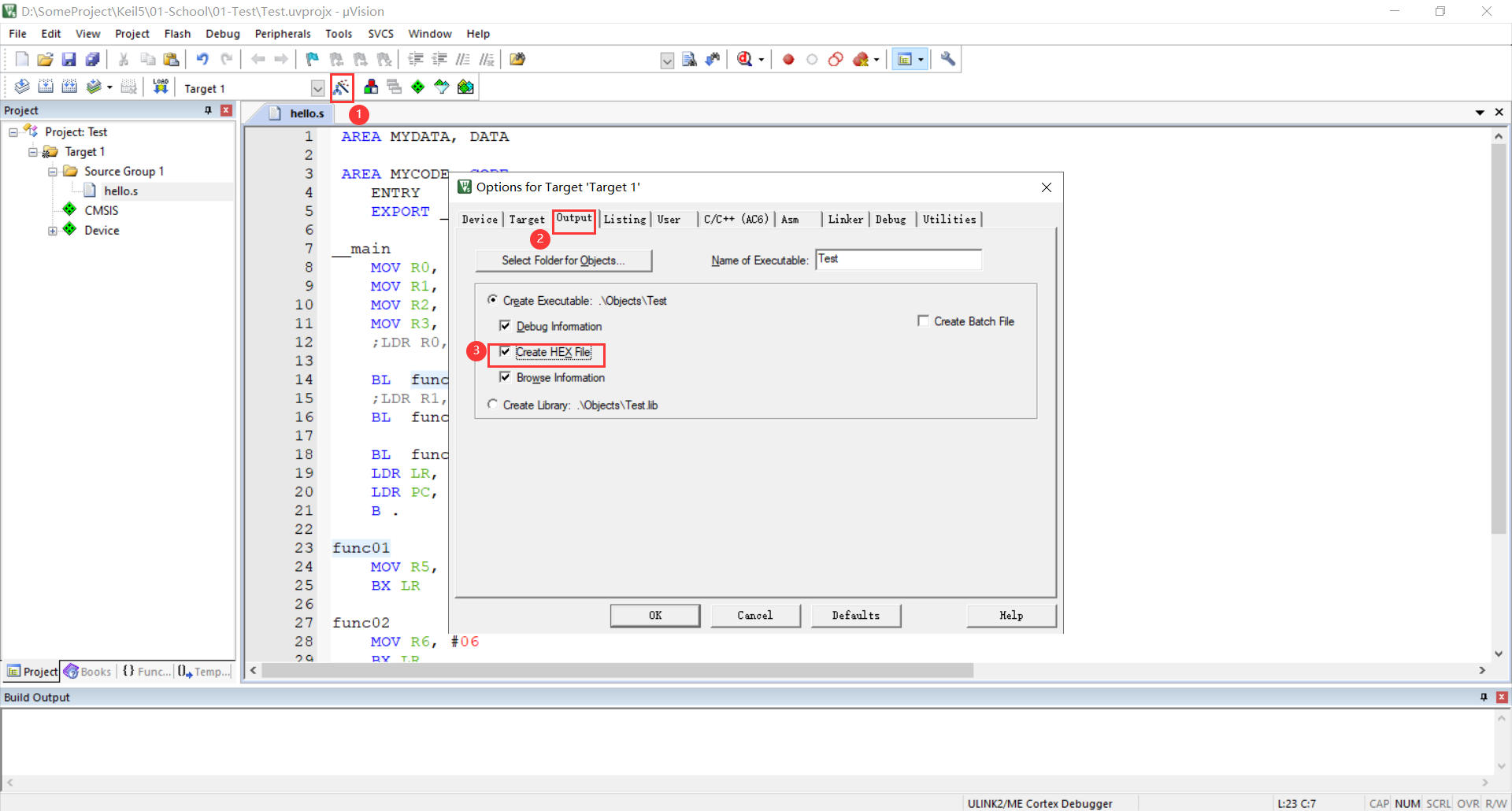
Task: Enable the Create Batch File checkbox
Action: [923, 320]
